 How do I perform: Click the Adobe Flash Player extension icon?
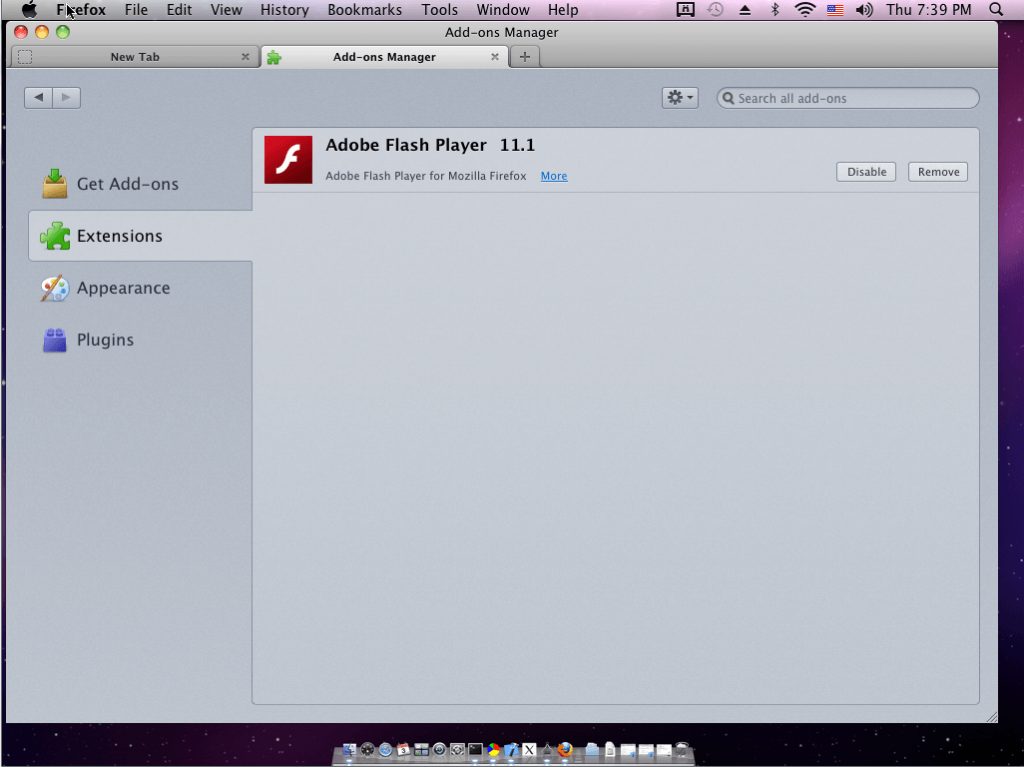[287, 160]
